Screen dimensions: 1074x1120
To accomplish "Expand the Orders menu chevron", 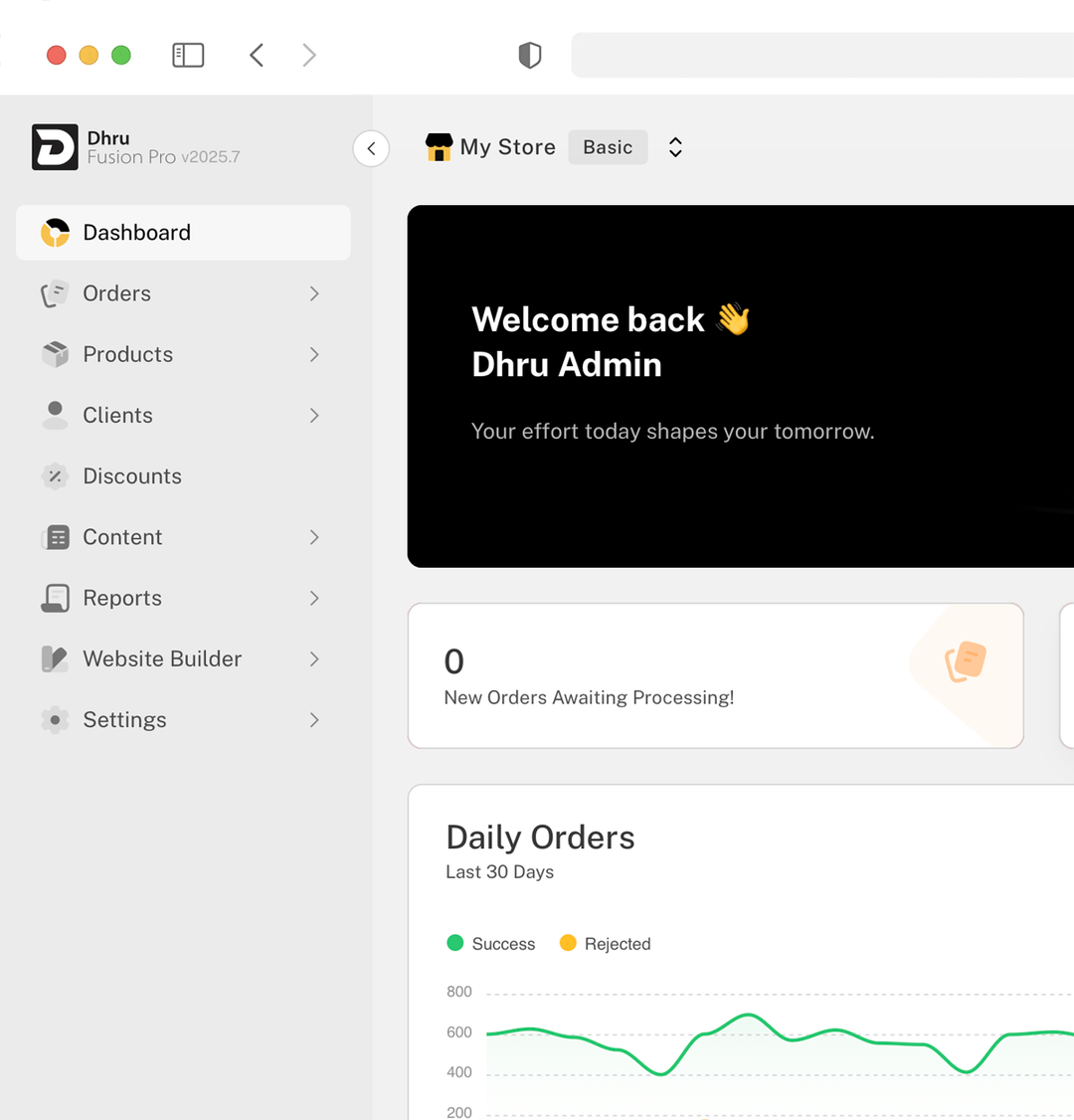I will (313, 293).
